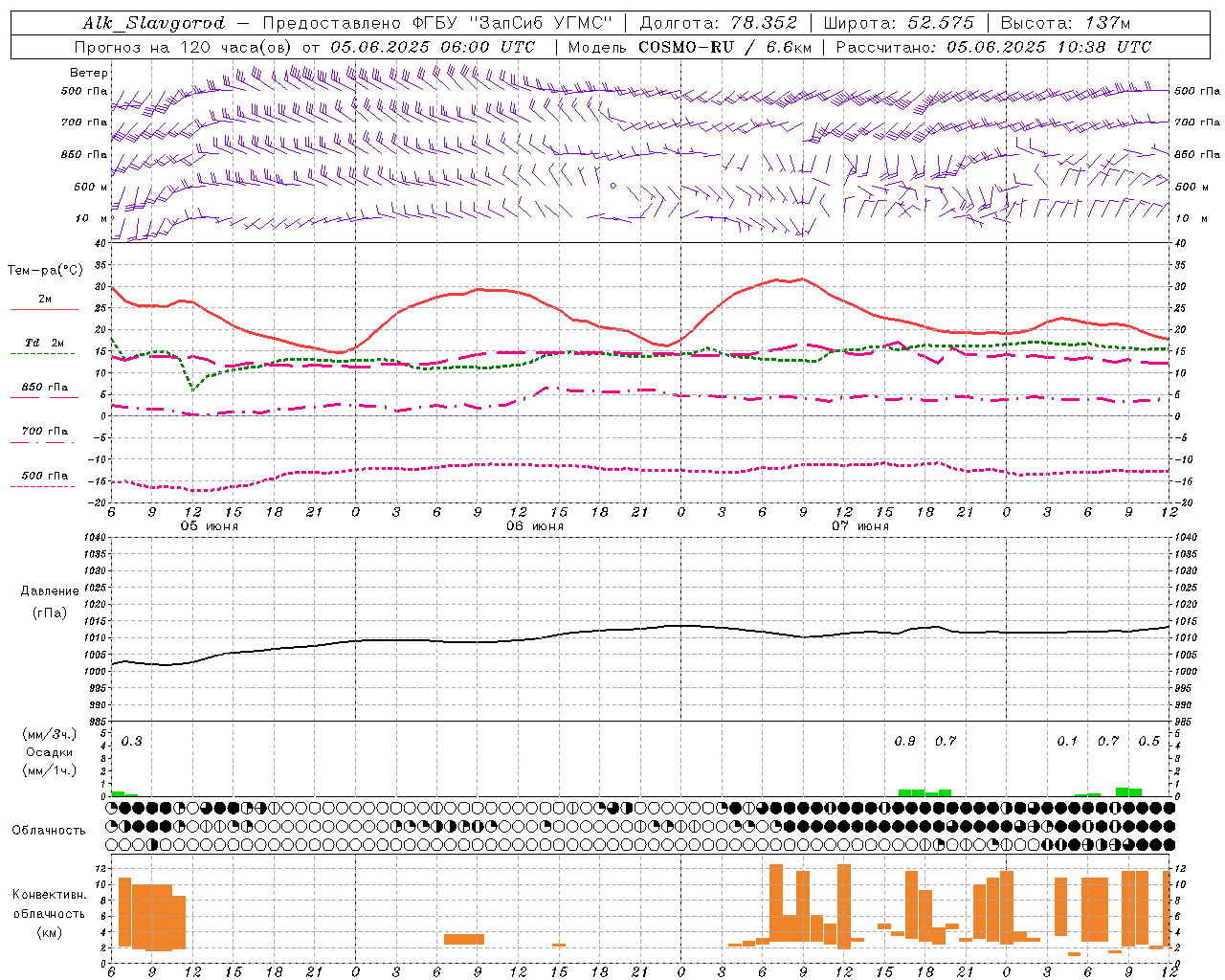Click the 0.9 precipitation amount value
Screen dimensions: 1225x980
(904, 741)
